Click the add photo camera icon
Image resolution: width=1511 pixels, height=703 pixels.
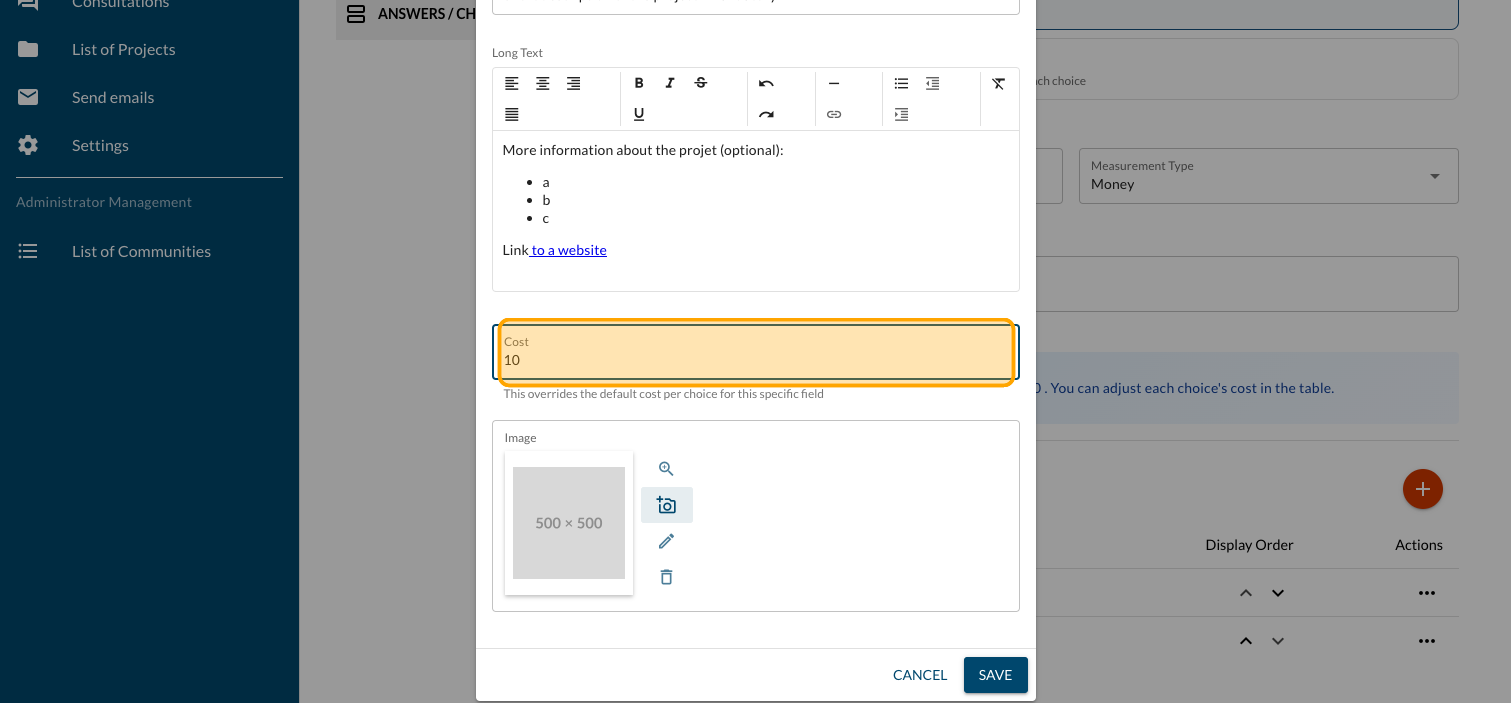tap(667, 505)
